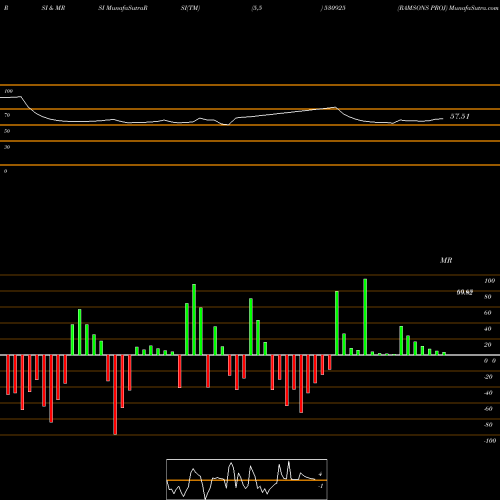Click the 539925 stock code in header
Image resolution: width=500 pixels, height=500 pixels.
click(334, 8)
